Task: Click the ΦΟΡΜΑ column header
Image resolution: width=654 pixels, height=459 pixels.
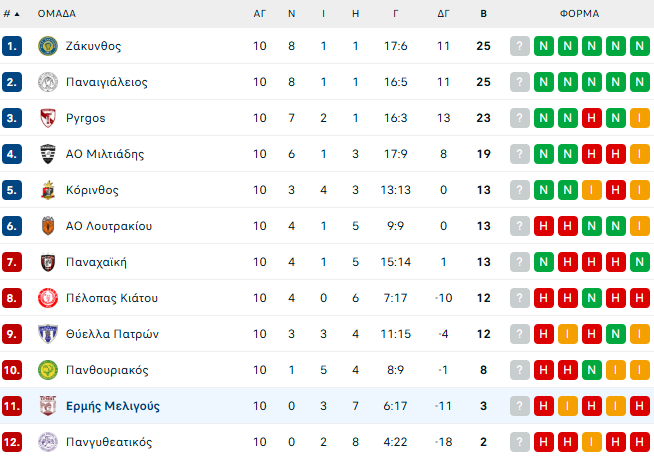Action: (x=579, y=14)
